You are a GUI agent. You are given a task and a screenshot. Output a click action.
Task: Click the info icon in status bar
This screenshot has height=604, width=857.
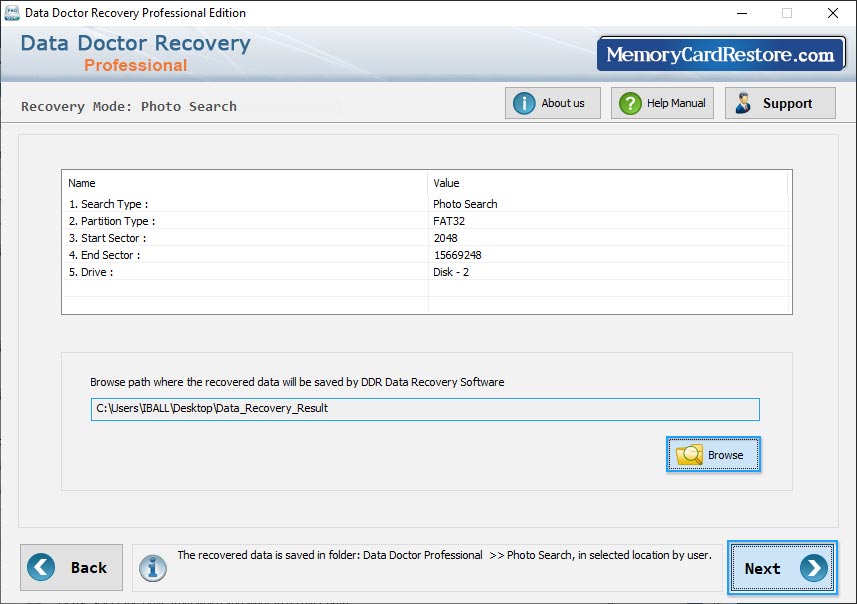tap(152, 568)
